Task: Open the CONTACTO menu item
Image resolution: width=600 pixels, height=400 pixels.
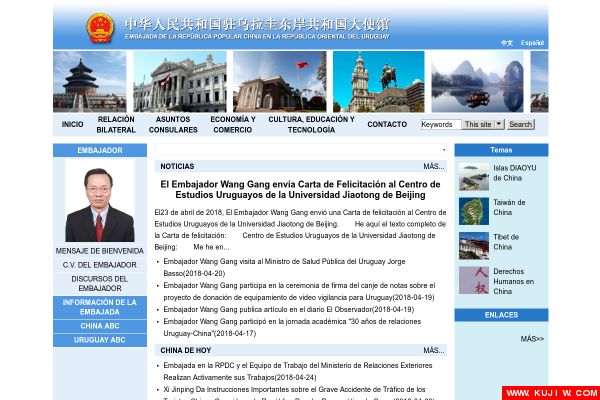Action: point(387,124)
